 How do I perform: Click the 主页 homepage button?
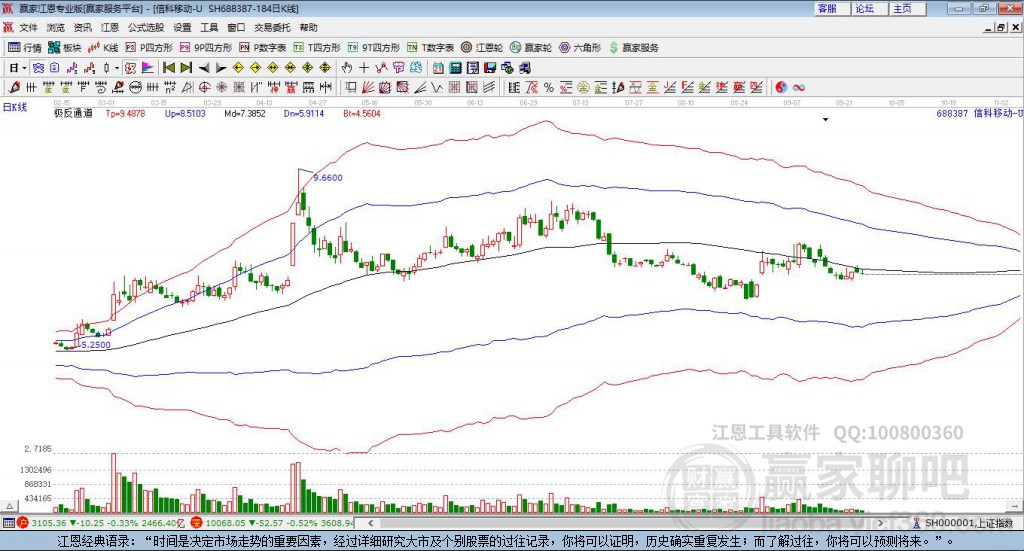pos(907,8)
